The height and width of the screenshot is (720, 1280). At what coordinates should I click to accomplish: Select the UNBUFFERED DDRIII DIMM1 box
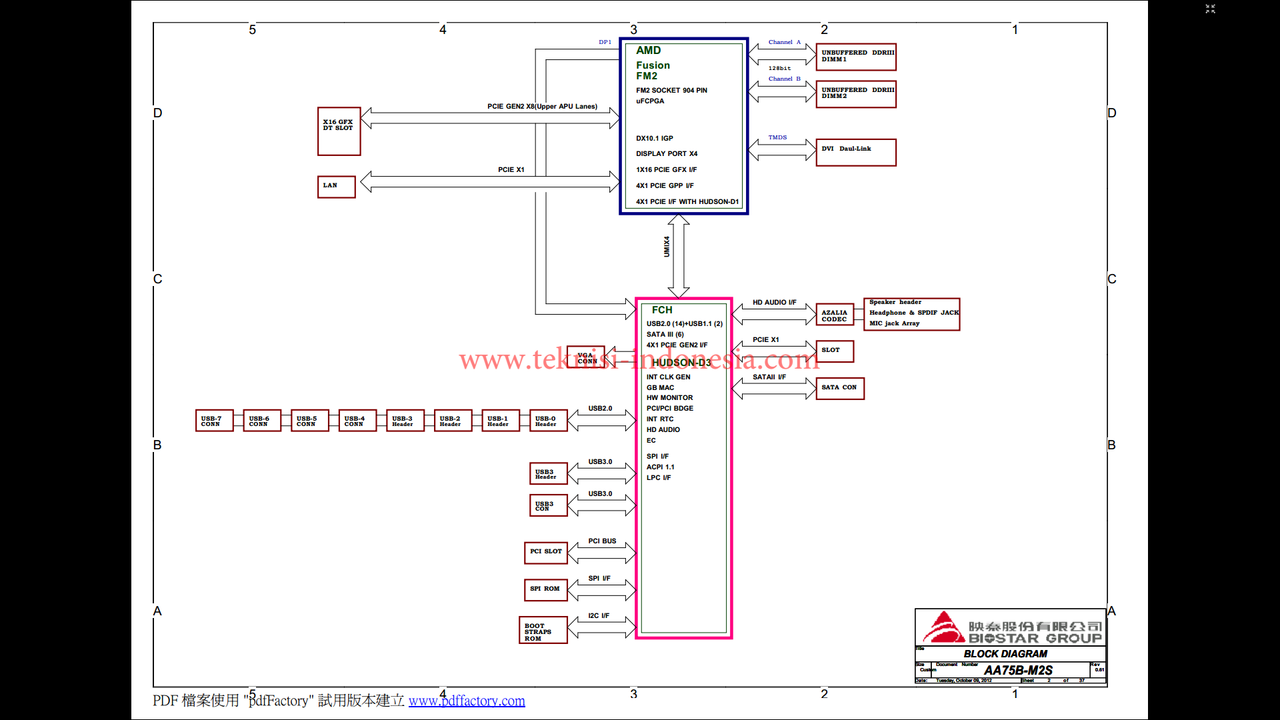click(x=857, y=57)
